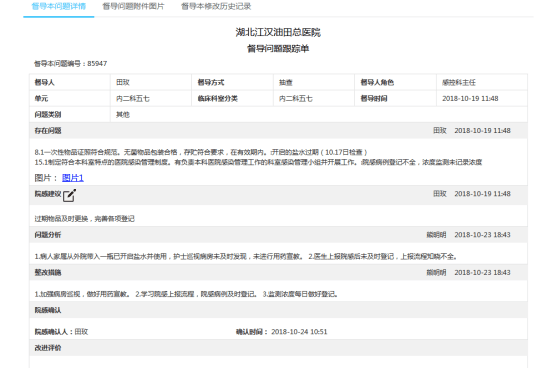
Task: Click the 督导人角色 value 感控科主任
Action: pyautogui.click(x=459, y=82)
